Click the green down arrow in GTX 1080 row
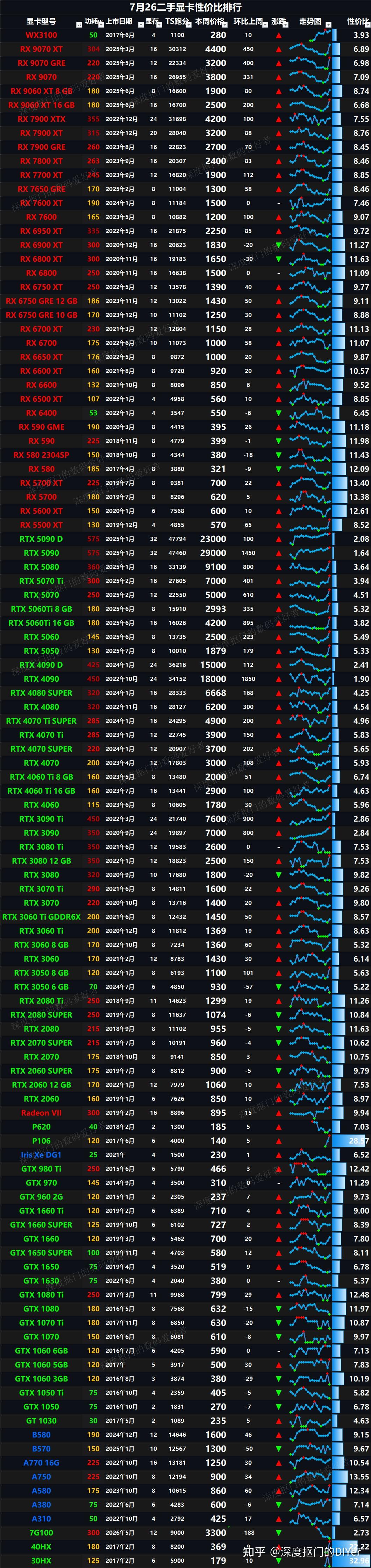 [279, 1309]
